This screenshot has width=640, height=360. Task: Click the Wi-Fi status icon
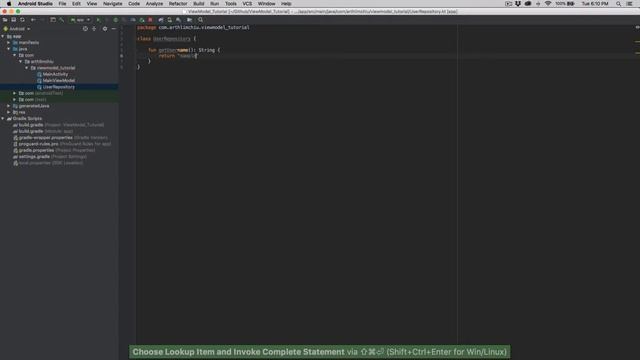click(x=548, y=4)
